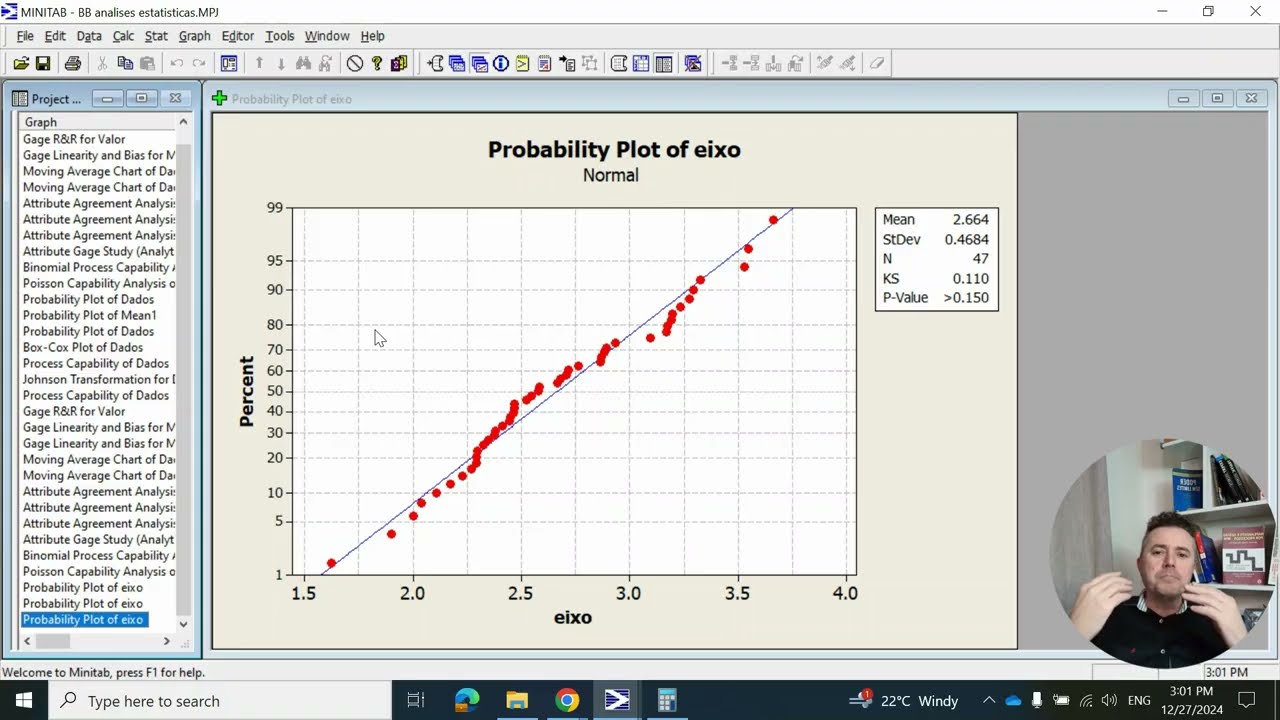Click the Close All Graphs icon
The height and width of the screenshot is (720, 1280).
[x=693, y=63]
